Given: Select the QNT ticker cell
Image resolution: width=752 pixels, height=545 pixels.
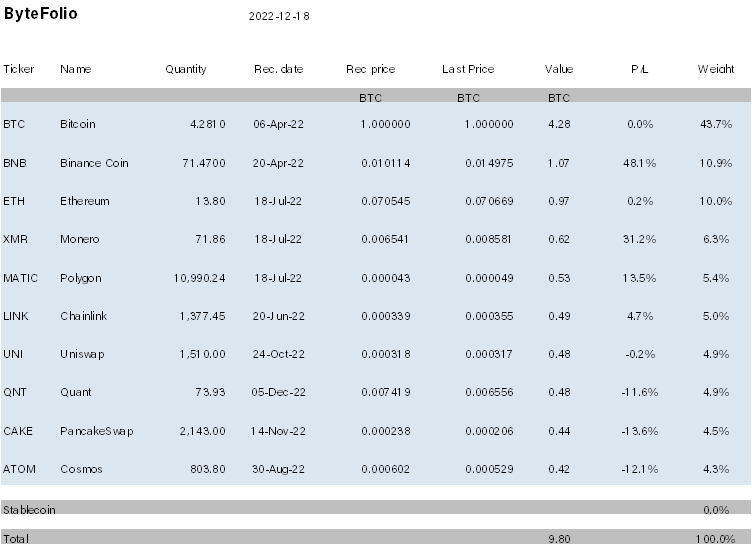Looking at the screenshot, I should coord(15,392).
